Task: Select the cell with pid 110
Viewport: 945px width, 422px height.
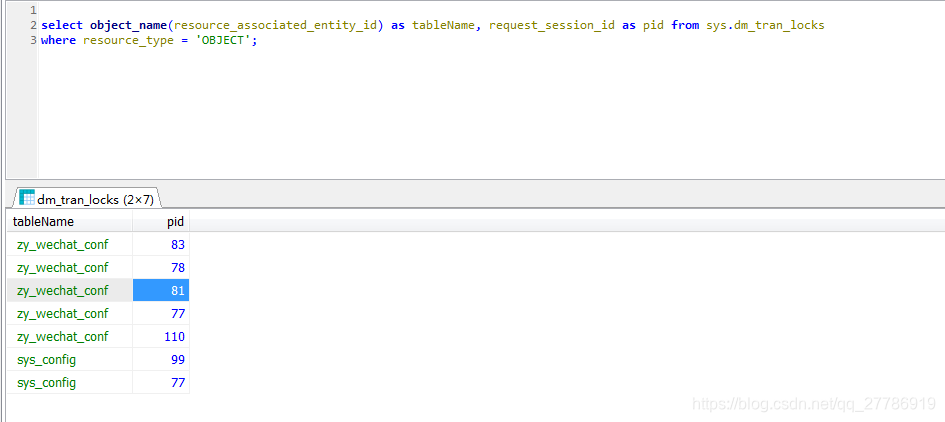Action: [161, 336]
